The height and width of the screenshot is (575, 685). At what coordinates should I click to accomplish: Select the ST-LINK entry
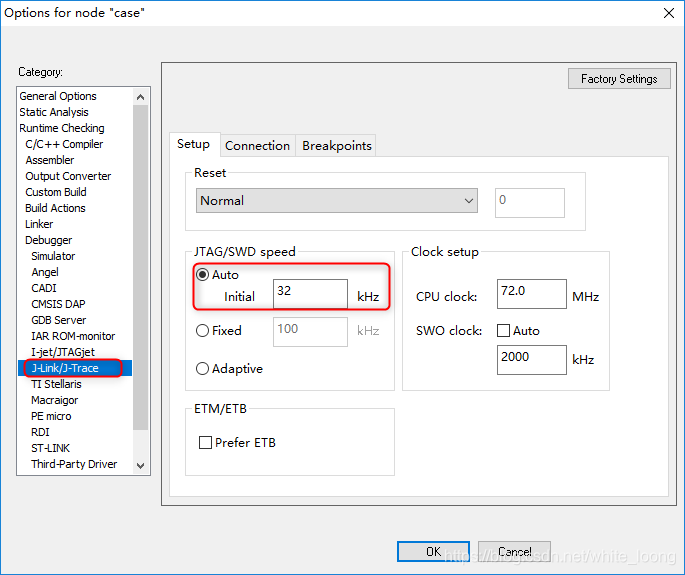(50, 448)
